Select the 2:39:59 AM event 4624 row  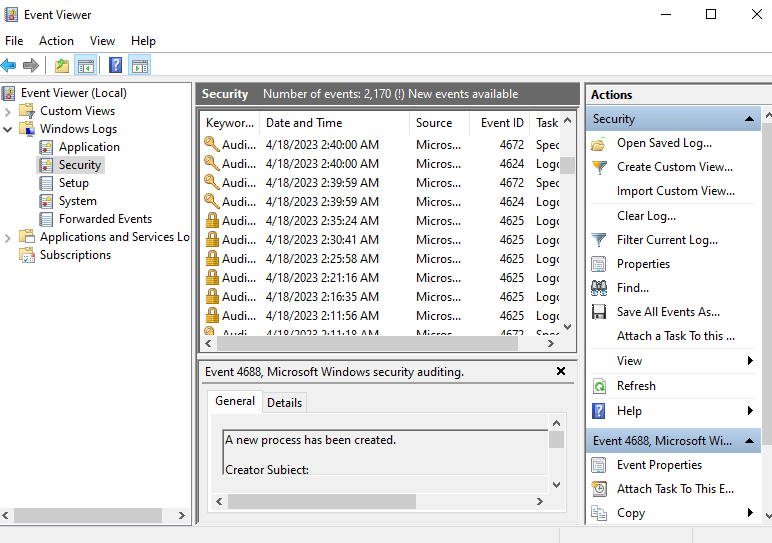[x=381, y=202]
